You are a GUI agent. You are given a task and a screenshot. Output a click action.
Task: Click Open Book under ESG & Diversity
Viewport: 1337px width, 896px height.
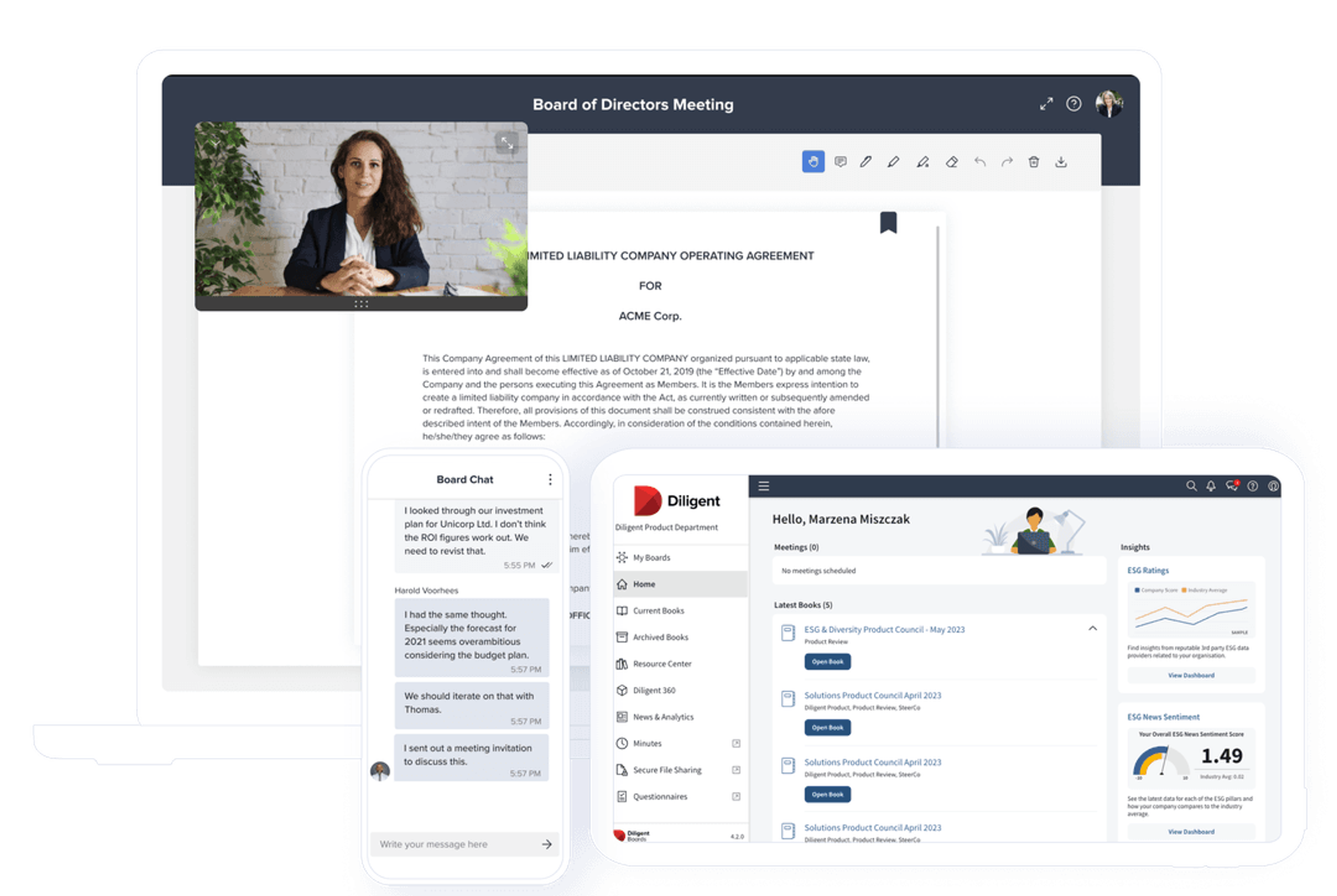point(827,662)
